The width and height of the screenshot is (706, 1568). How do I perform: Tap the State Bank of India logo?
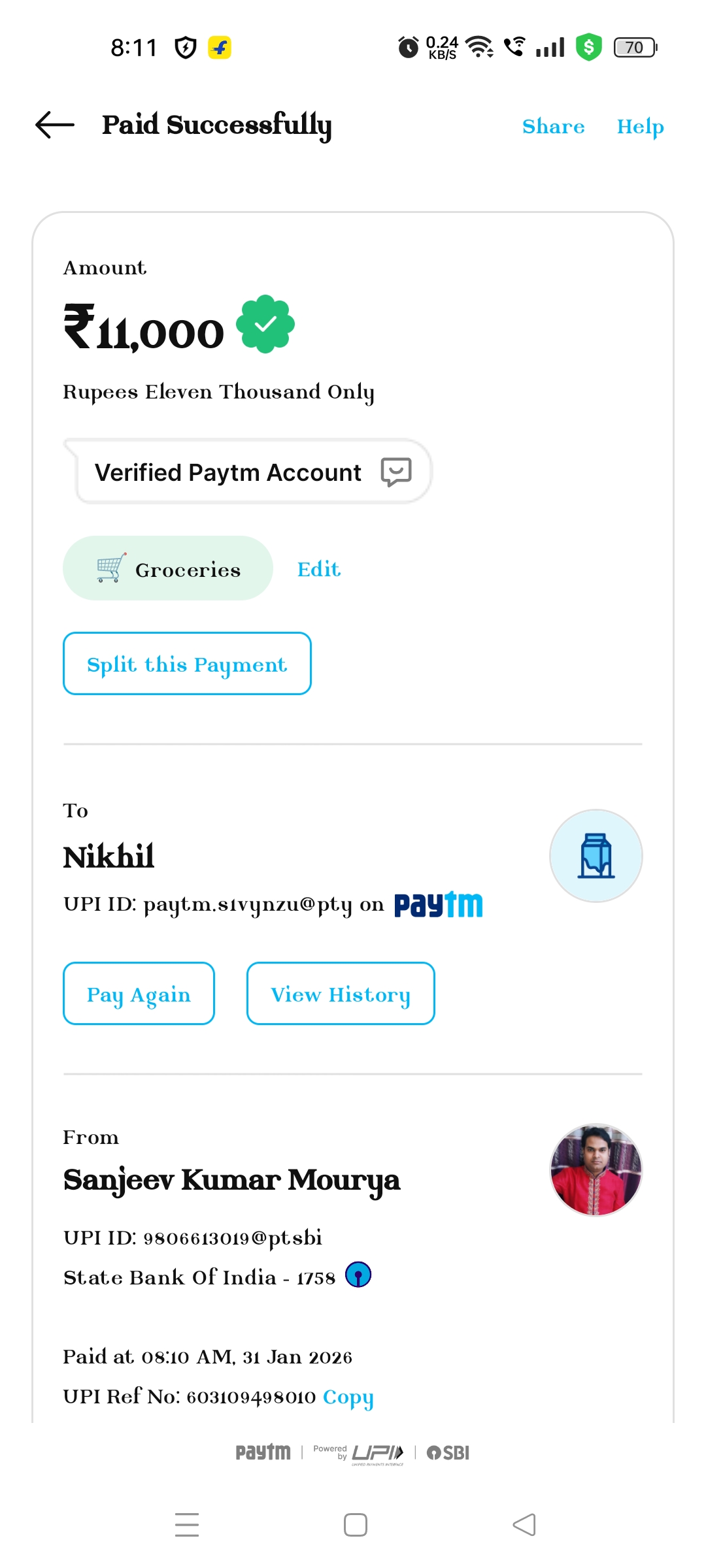358,1275
